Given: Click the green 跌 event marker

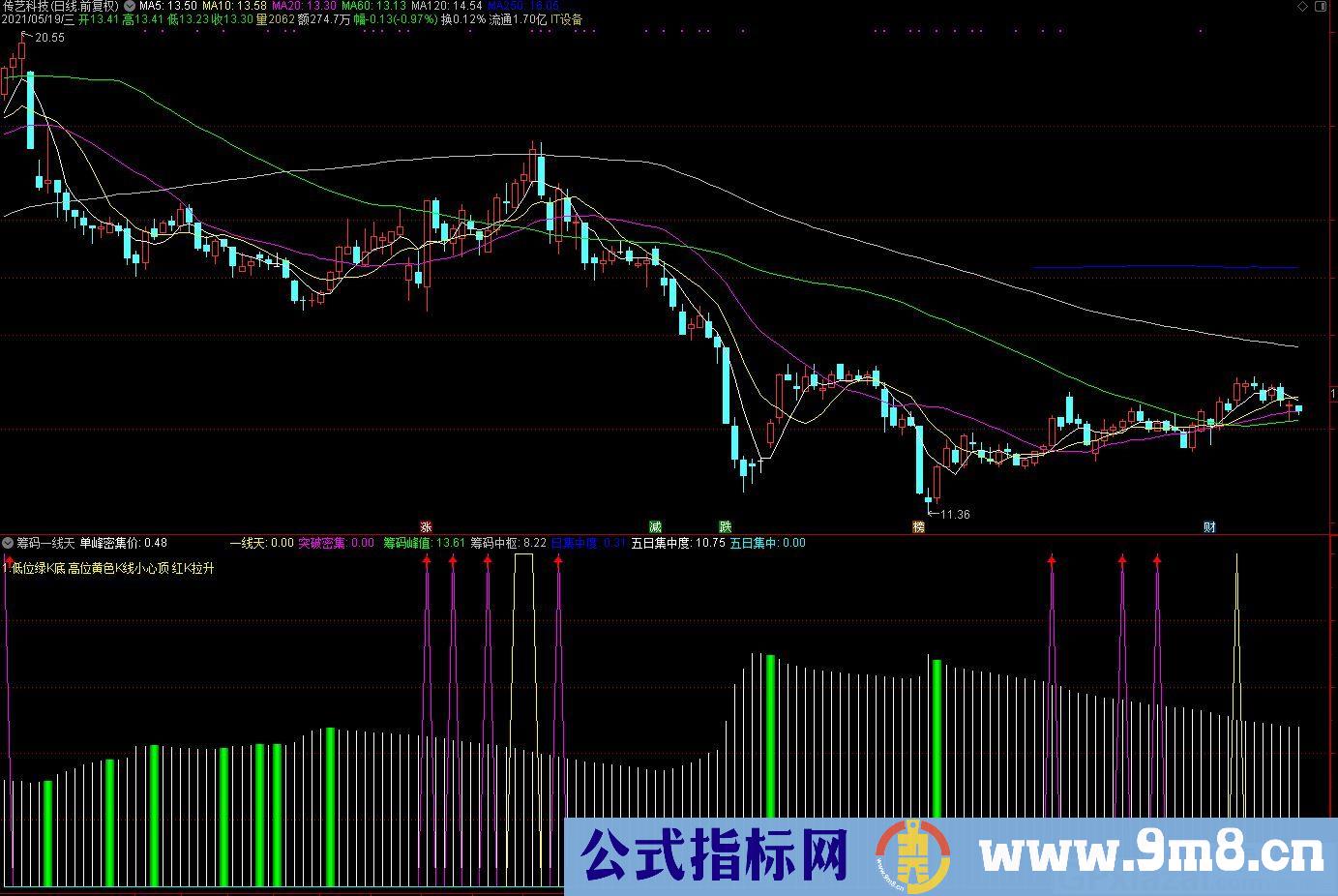Looking at the screenshot, I should 725,527.
